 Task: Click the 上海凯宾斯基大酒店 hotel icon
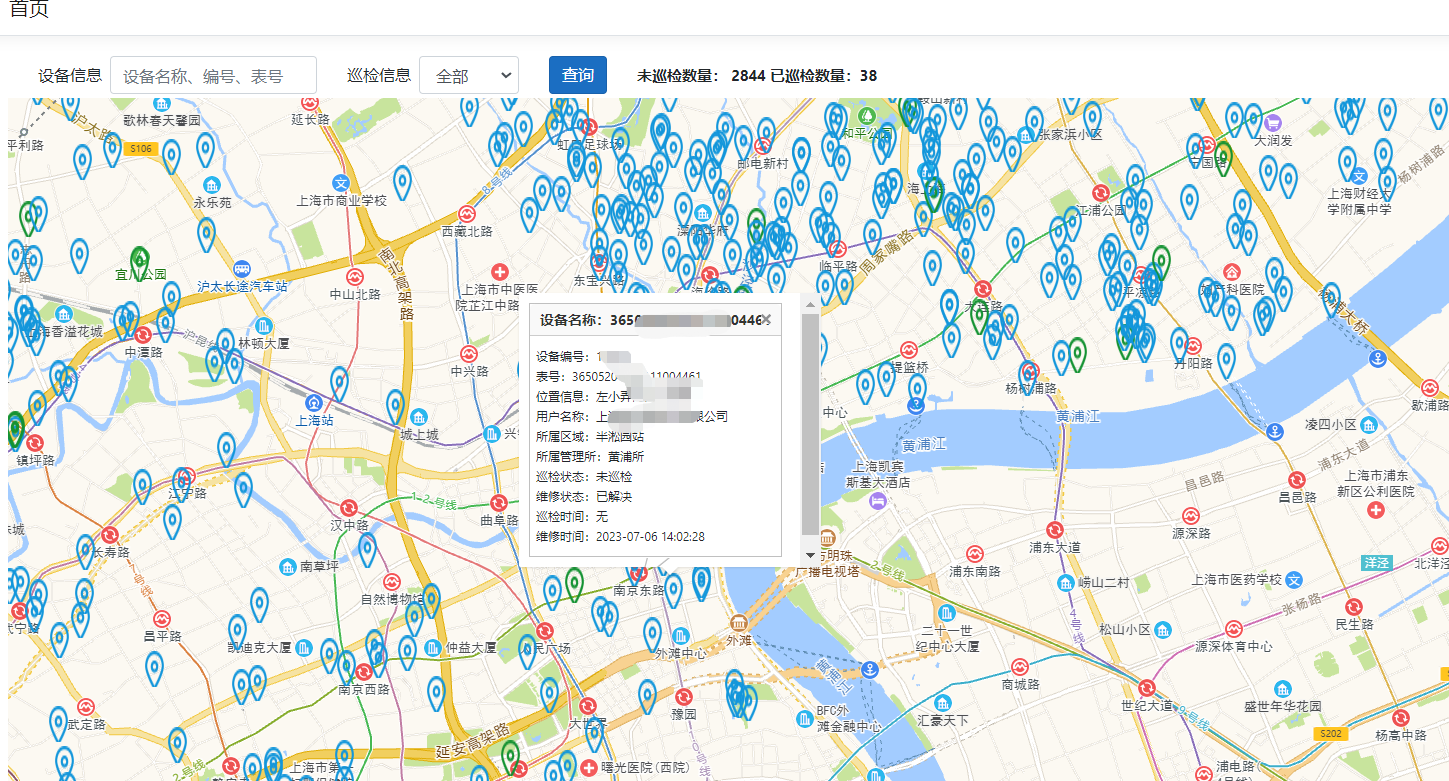click(878, 501)
